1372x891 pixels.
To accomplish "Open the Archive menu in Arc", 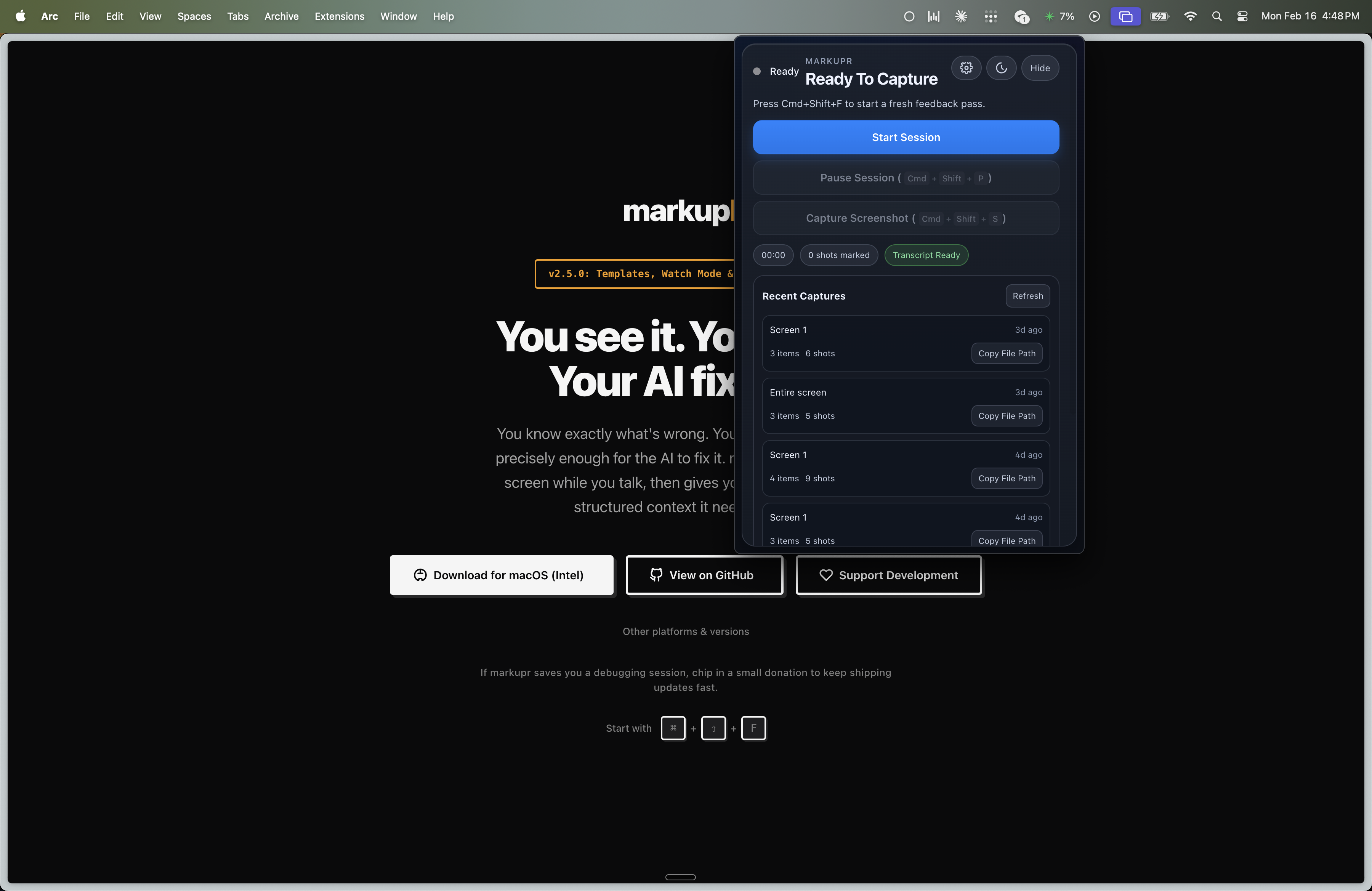I will (281, 16).
